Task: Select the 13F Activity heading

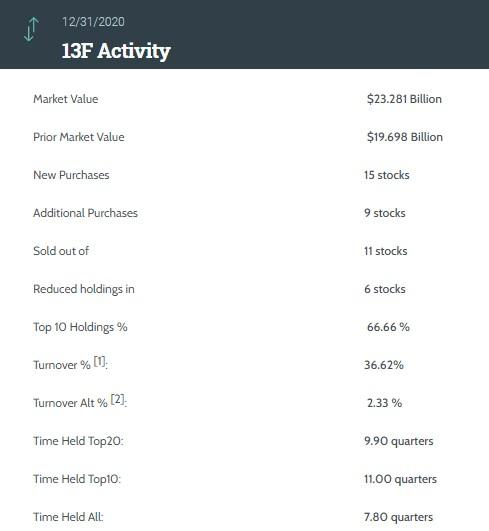Action: coord(116,51)
